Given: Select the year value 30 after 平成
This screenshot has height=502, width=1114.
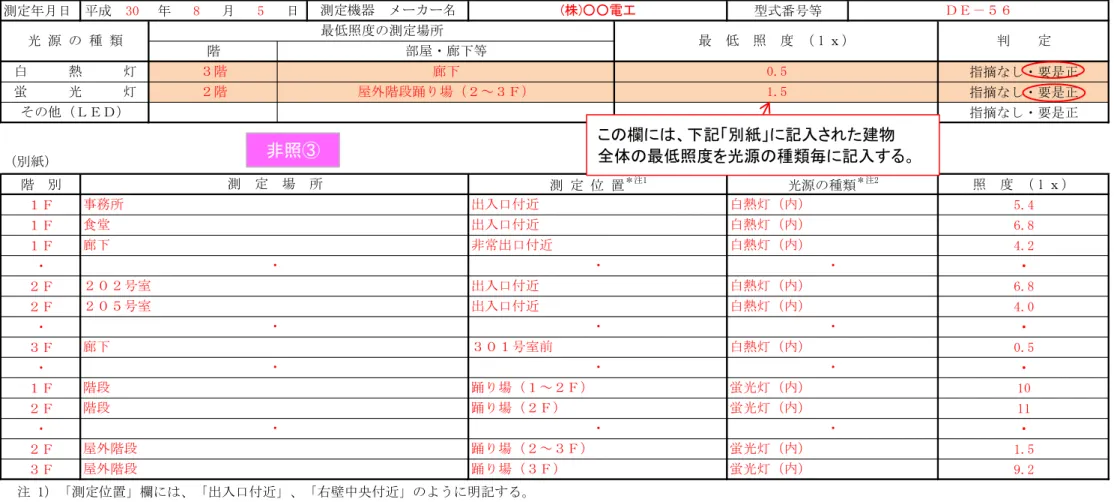Looking at the screenshot, I should point(131,11).
